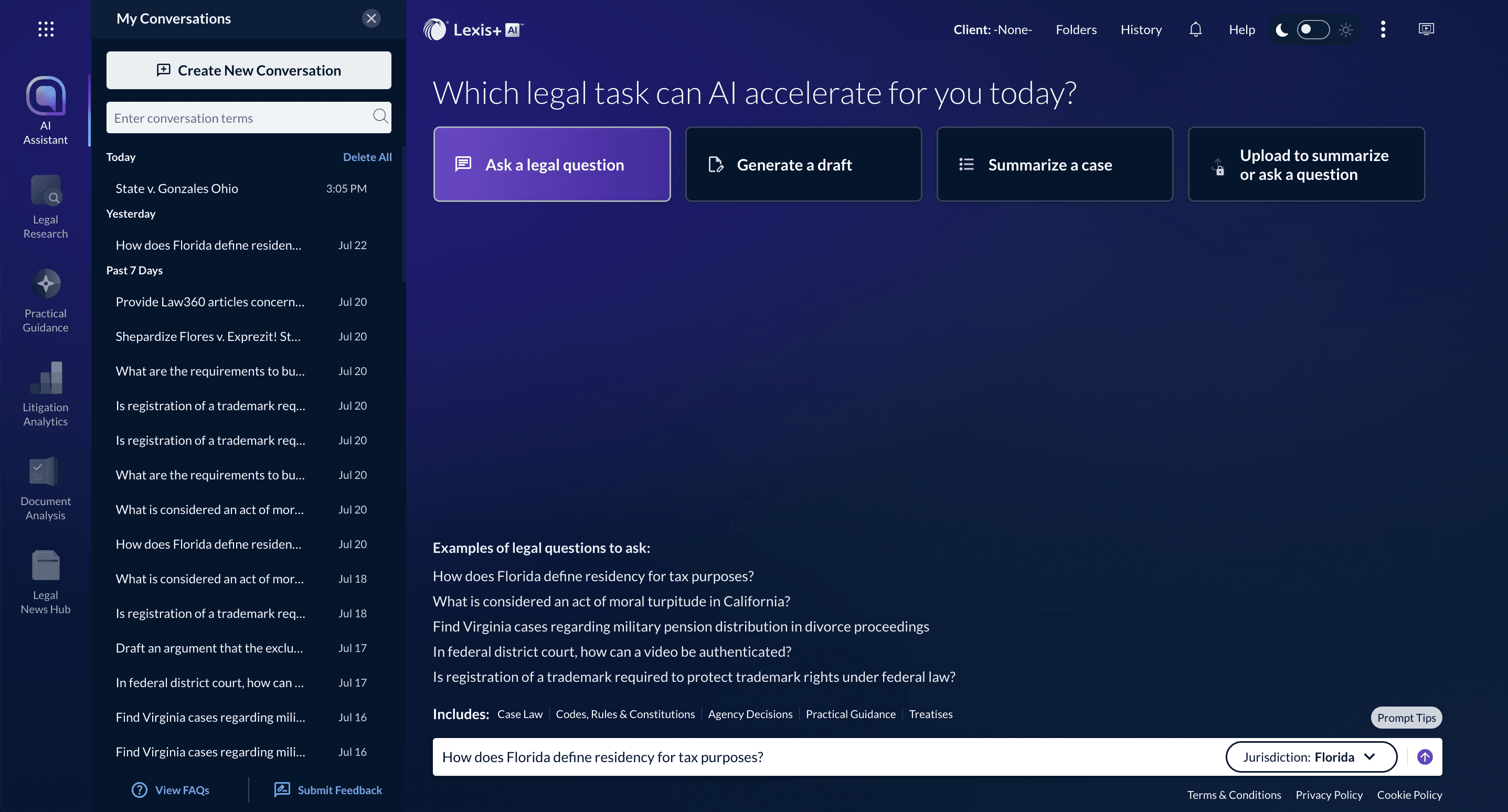Image resolution: width=1508 pixels, height=812 pixels.
Task: Click search magnifier in conversation terms box
Action: [380, 116]
